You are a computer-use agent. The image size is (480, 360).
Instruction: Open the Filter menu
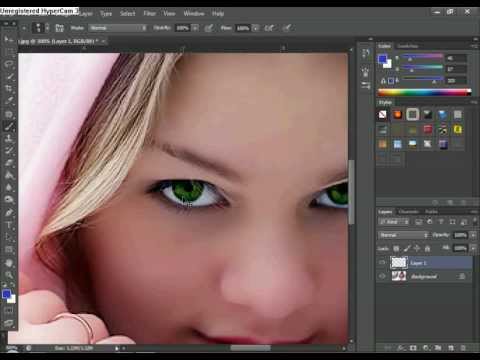pos(149,14)
